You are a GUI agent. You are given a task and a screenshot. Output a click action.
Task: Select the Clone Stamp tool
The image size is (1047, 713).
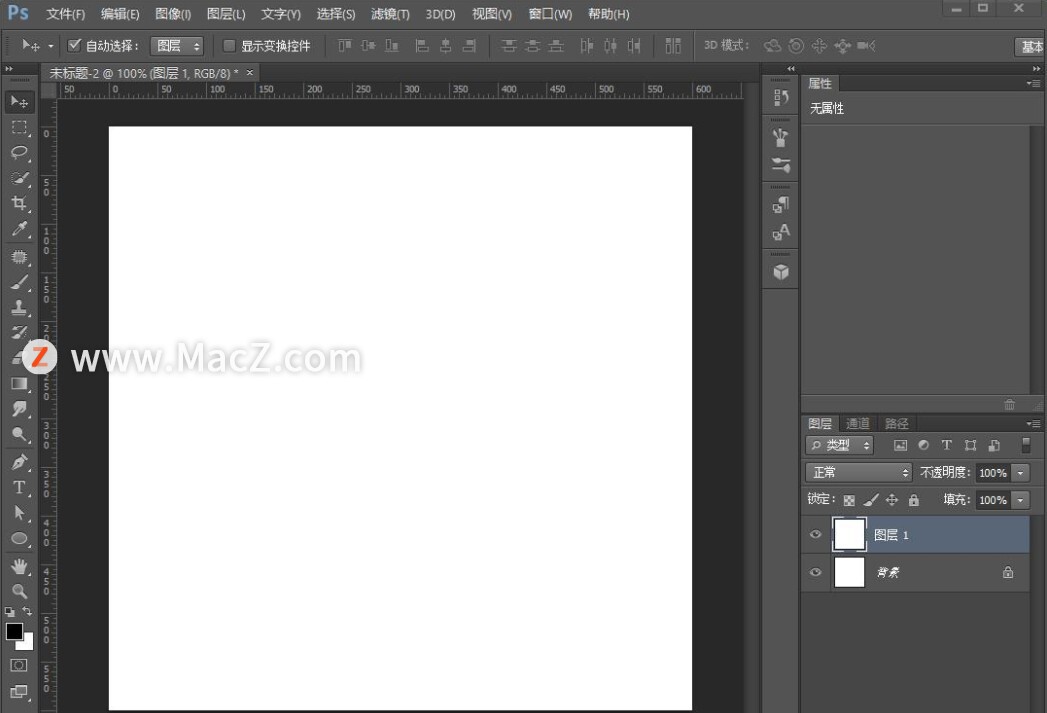19,307
